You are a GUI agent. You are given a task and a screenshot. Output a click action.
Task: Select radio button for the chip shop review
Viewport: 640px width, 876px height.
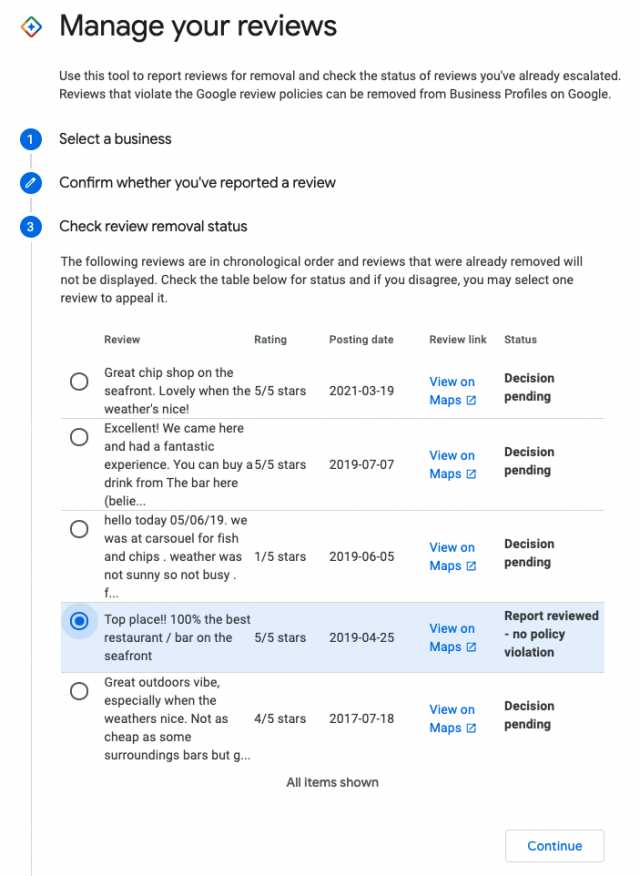(x=79, y=381)
